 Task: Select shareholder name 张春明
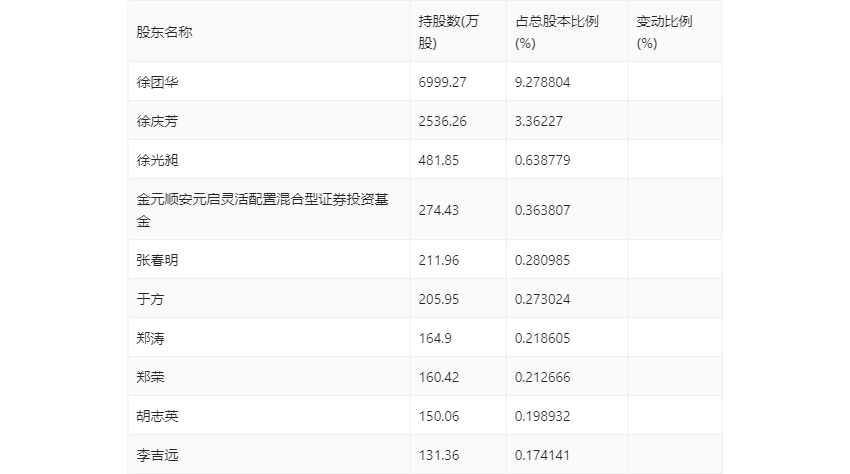pos(157,260)
